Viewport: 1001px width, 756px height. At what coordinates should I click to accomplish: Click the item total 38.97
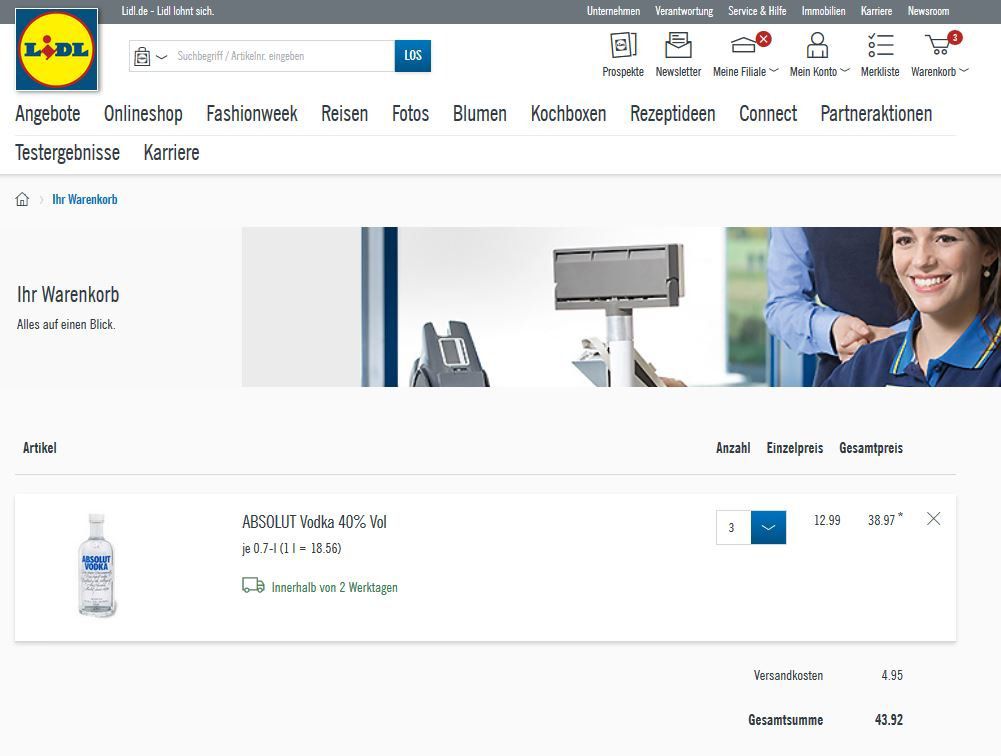point(882,520)
